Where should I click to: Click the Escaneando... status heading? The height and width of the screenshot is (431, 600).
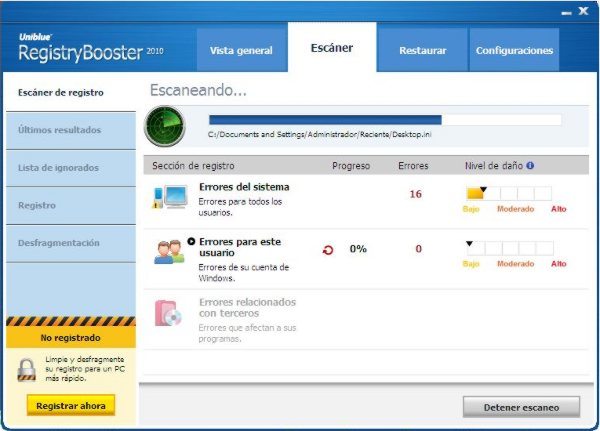[198, 90]
